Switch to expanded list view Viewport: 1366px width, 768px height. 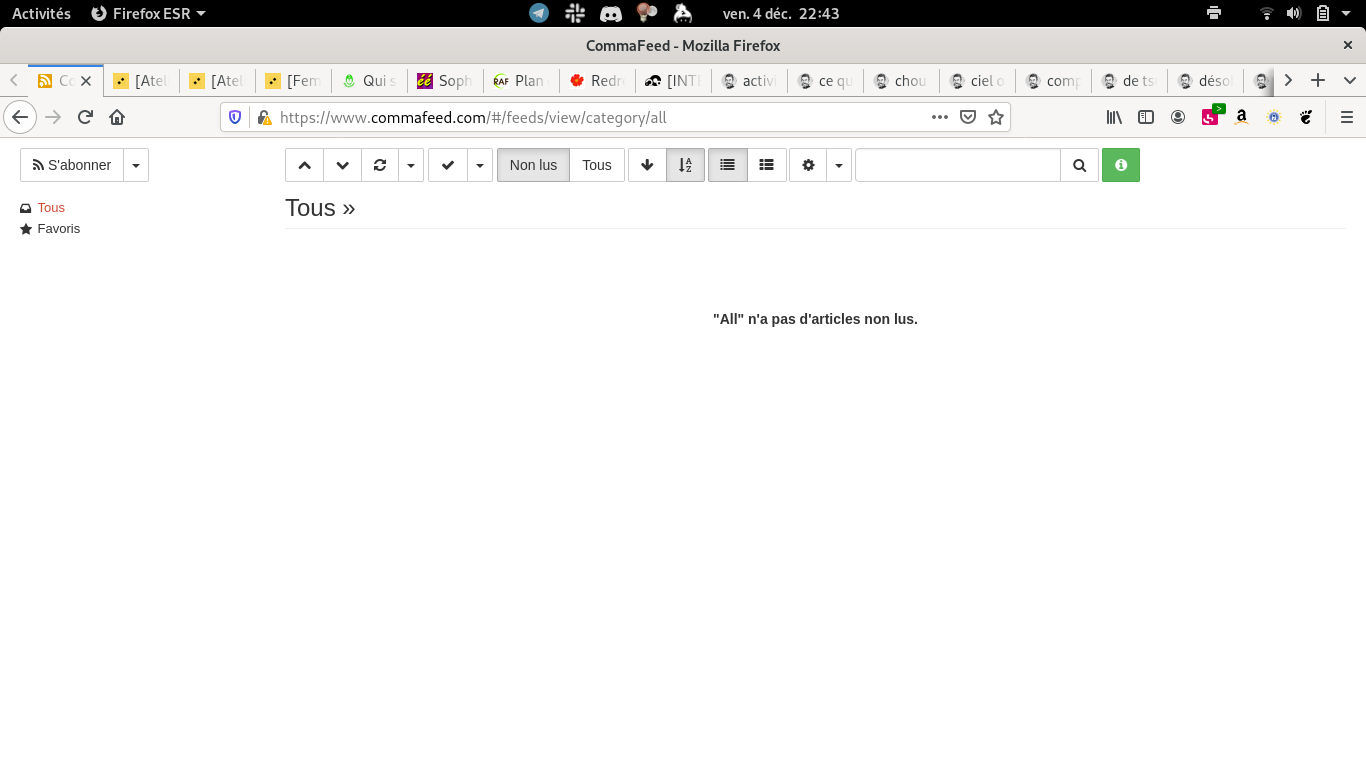766,165
